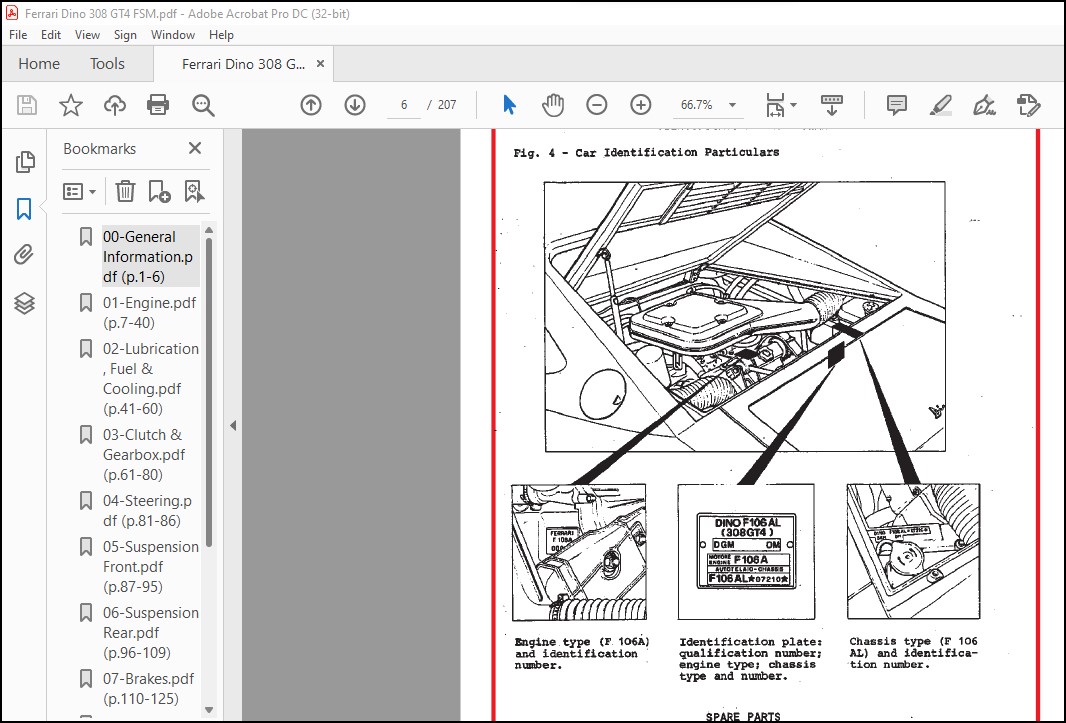Toggle the Bookmarks panel icon

(x=24, y=208)
